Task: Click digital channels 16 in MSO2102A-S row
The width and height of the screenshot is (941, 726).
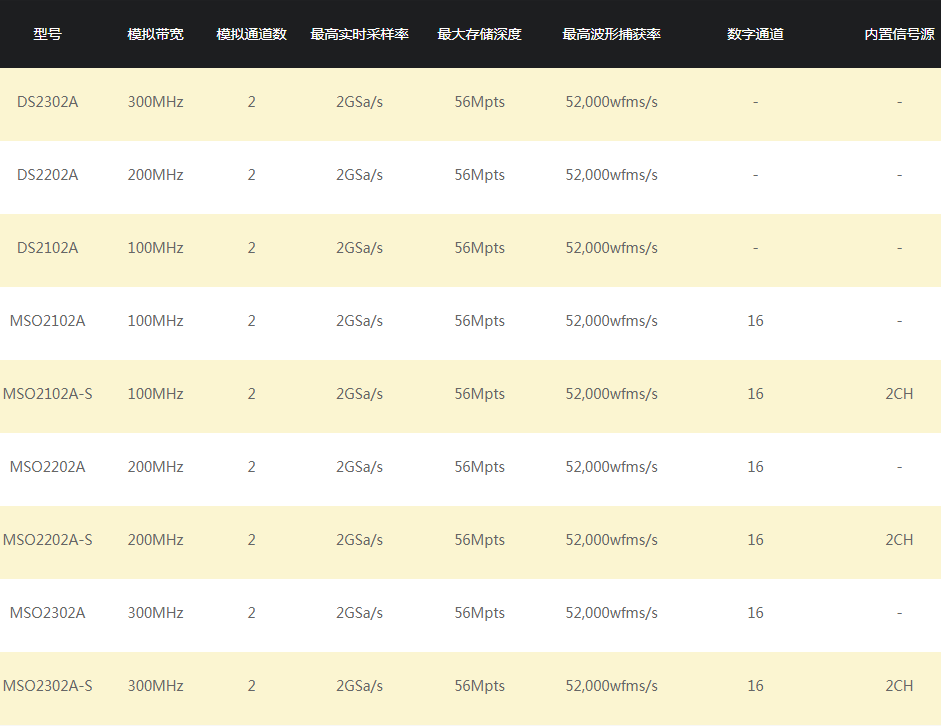Action: pyautogui.click(x=756, y=394)
